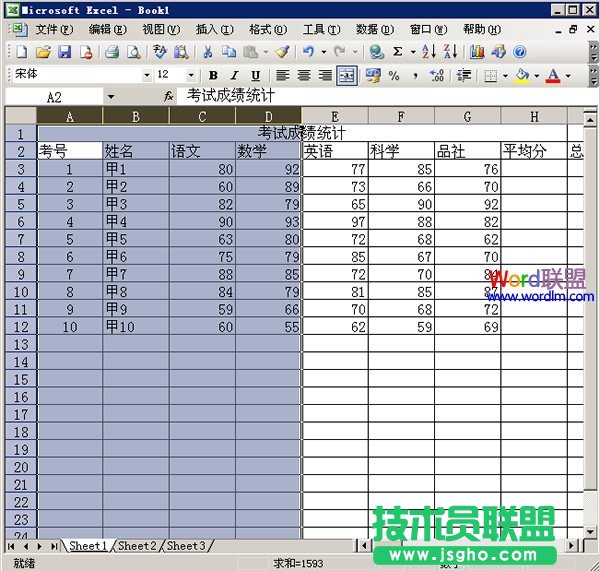Click the Save icon in the toolbar
Viewport: 600px width, 571px height.
64,51
